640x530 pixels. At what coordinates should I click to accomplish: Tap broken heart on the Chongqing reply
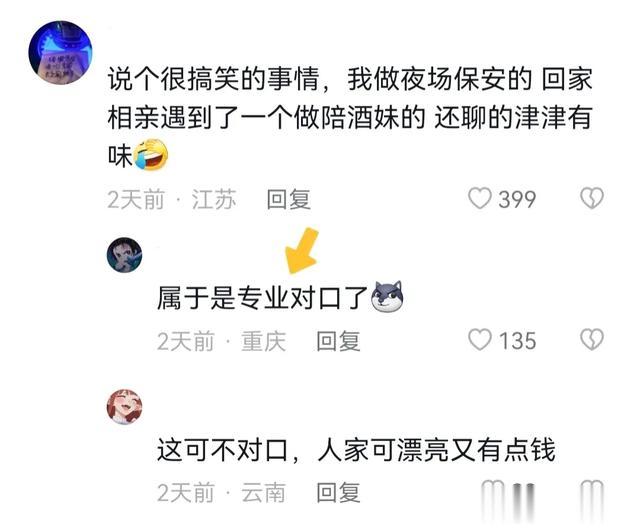[x=592, y=340]
